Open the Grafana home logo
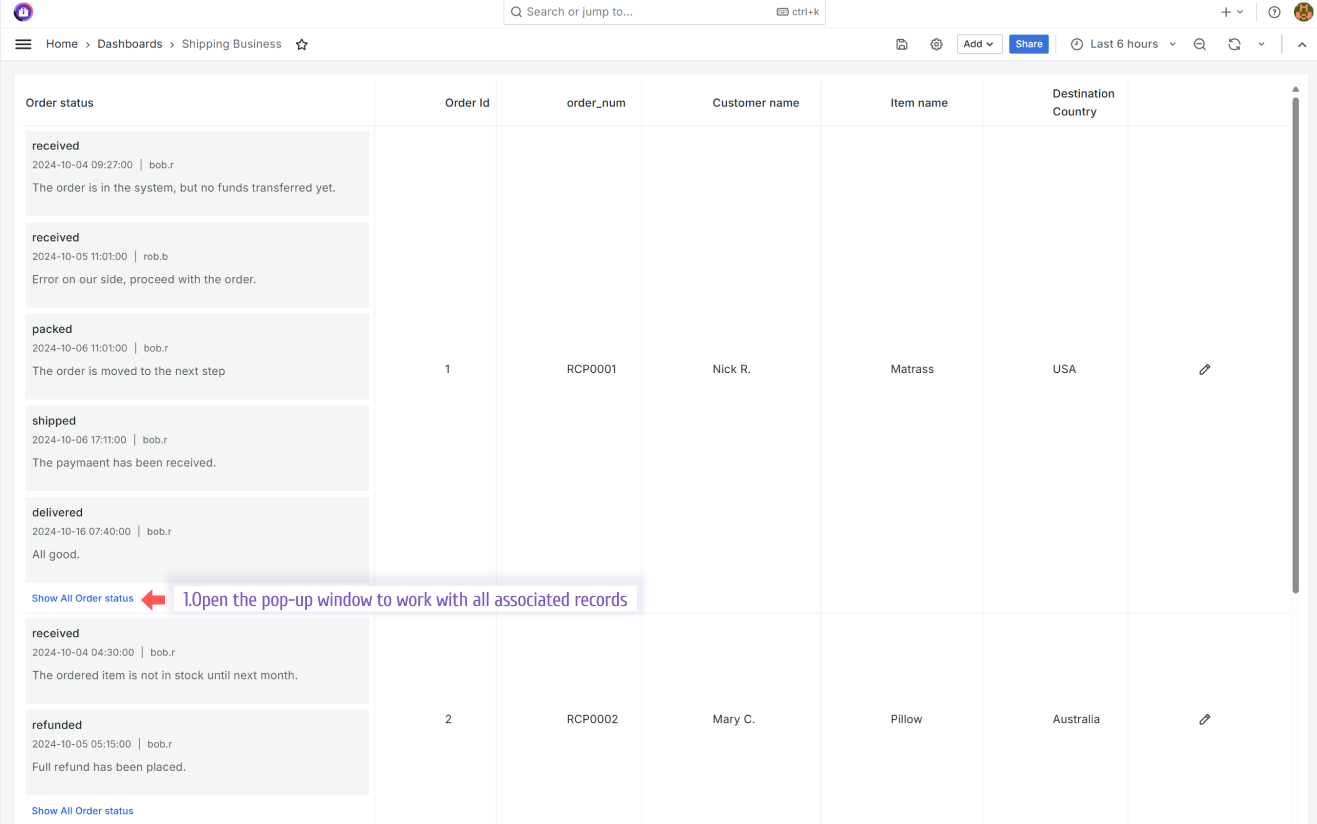1317x824 pixels. tap(22, 12)
